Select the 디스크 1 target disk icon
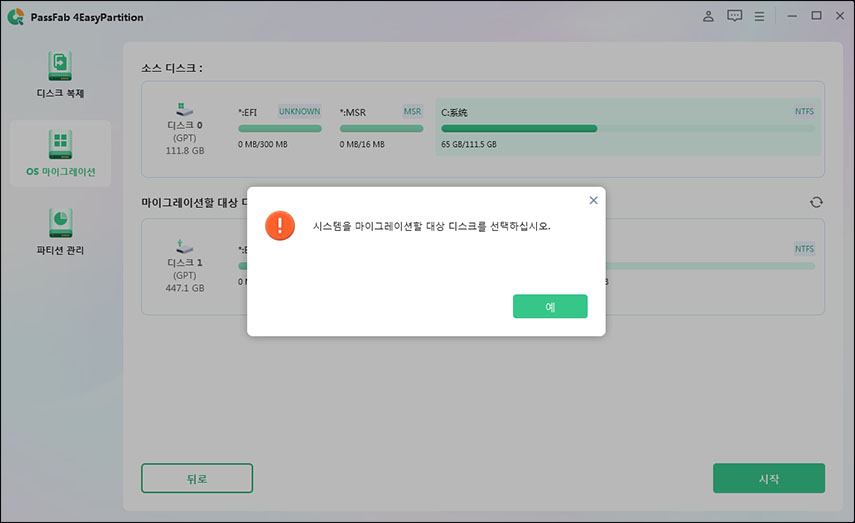This screenshot has height=523, width=855. (x=184, y=245)
